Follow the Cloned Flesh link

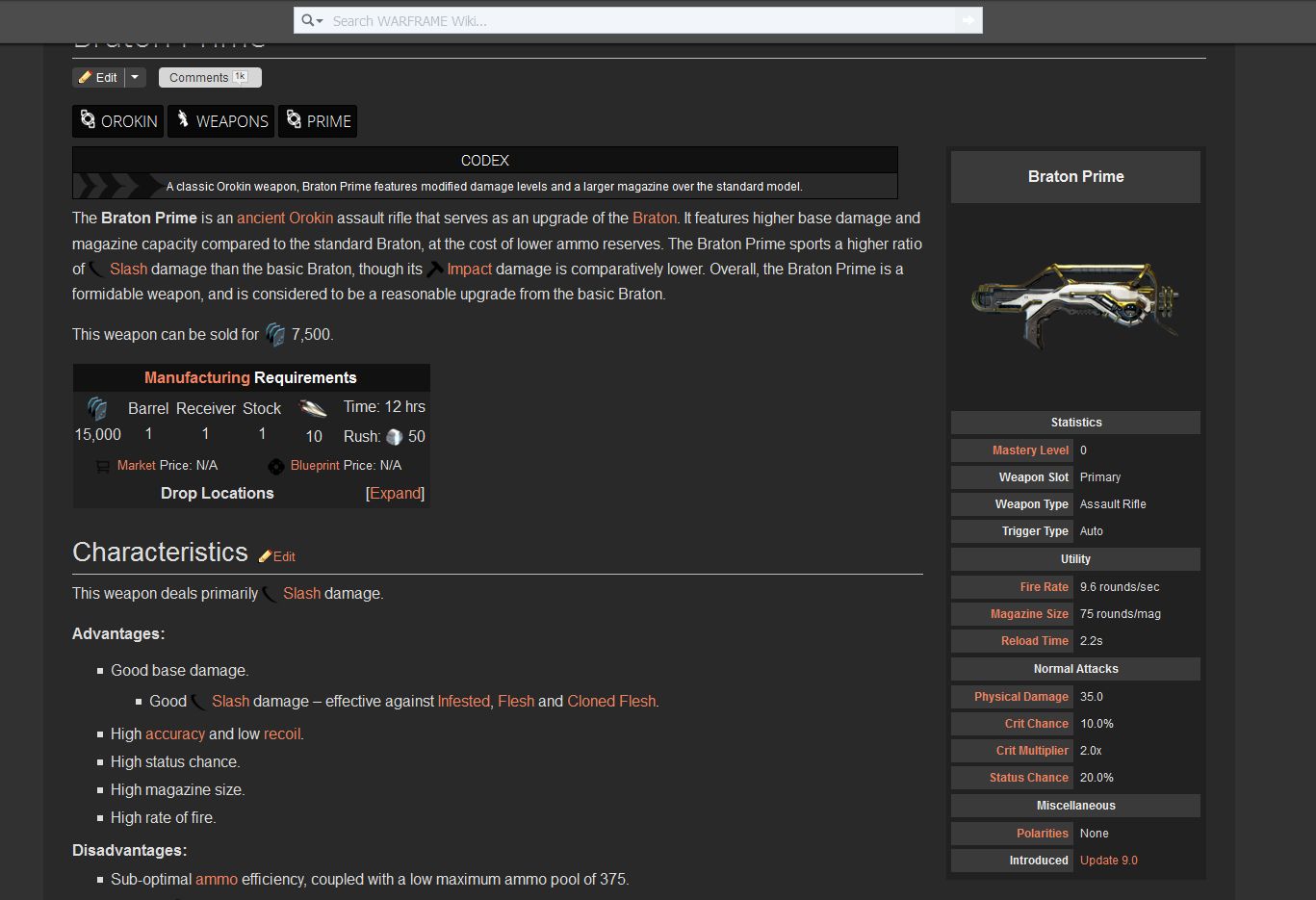(x=611, y=702)
